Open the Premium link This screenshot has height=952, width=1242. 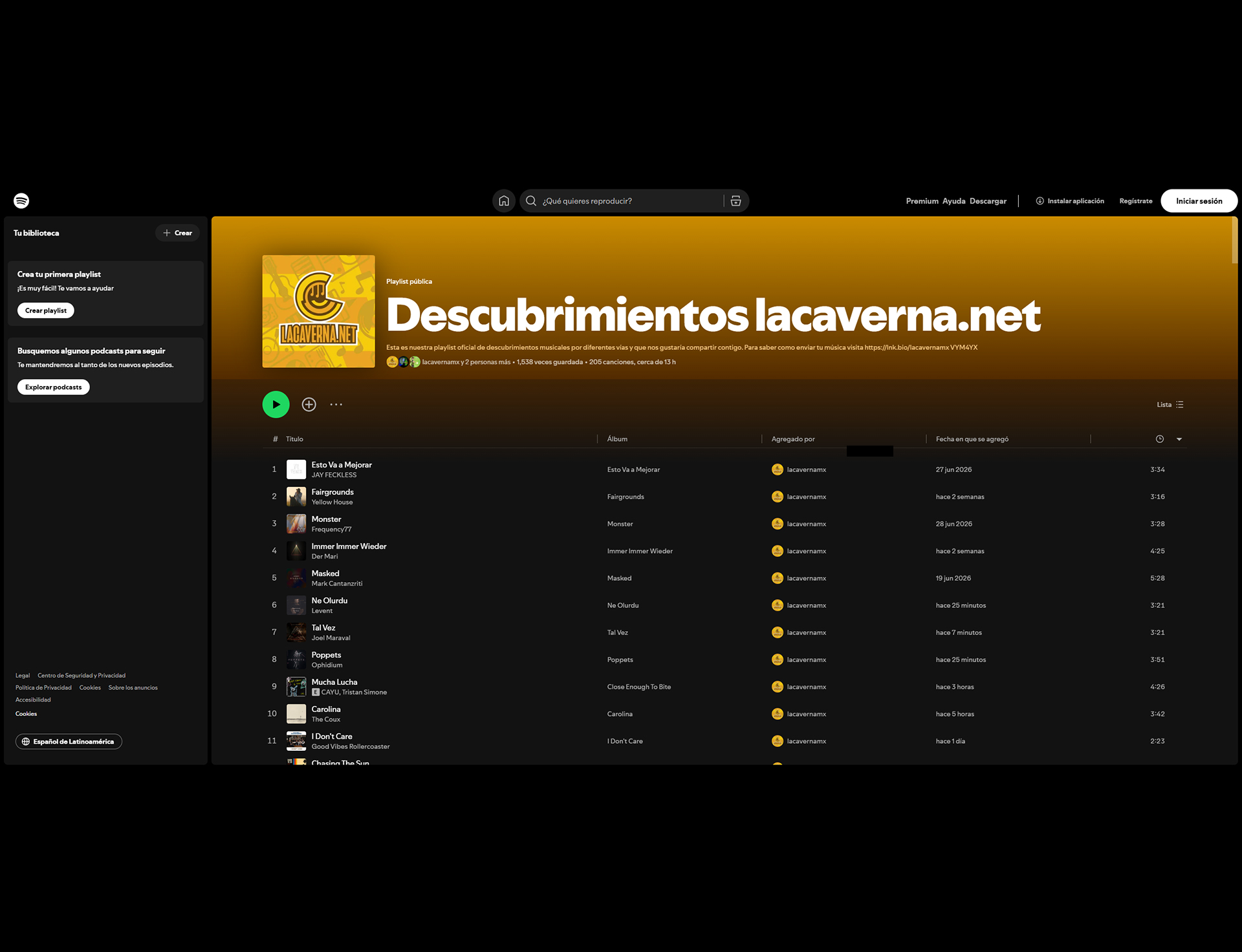pos(922,201)
